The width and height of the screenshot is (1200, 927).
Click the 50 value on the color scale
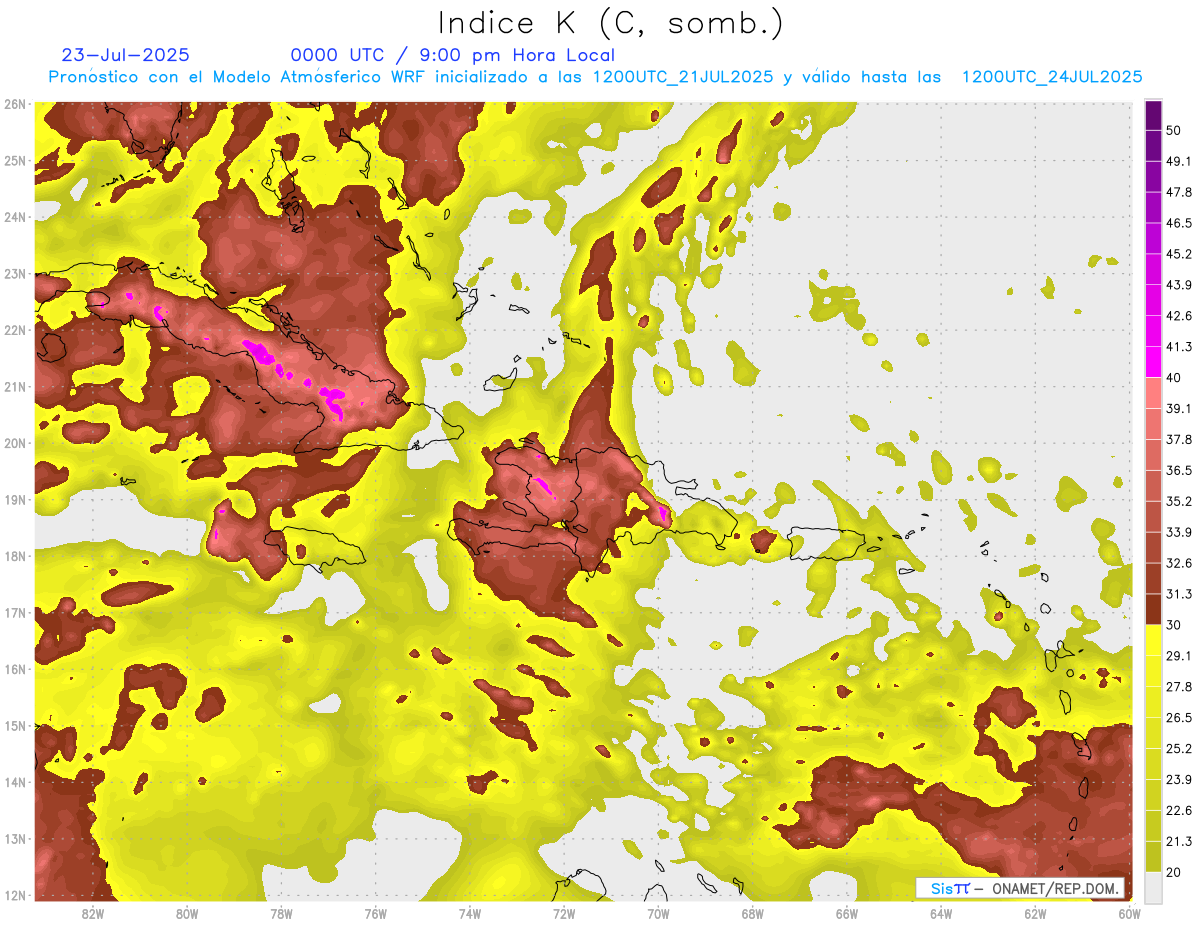coord(1174,129)
